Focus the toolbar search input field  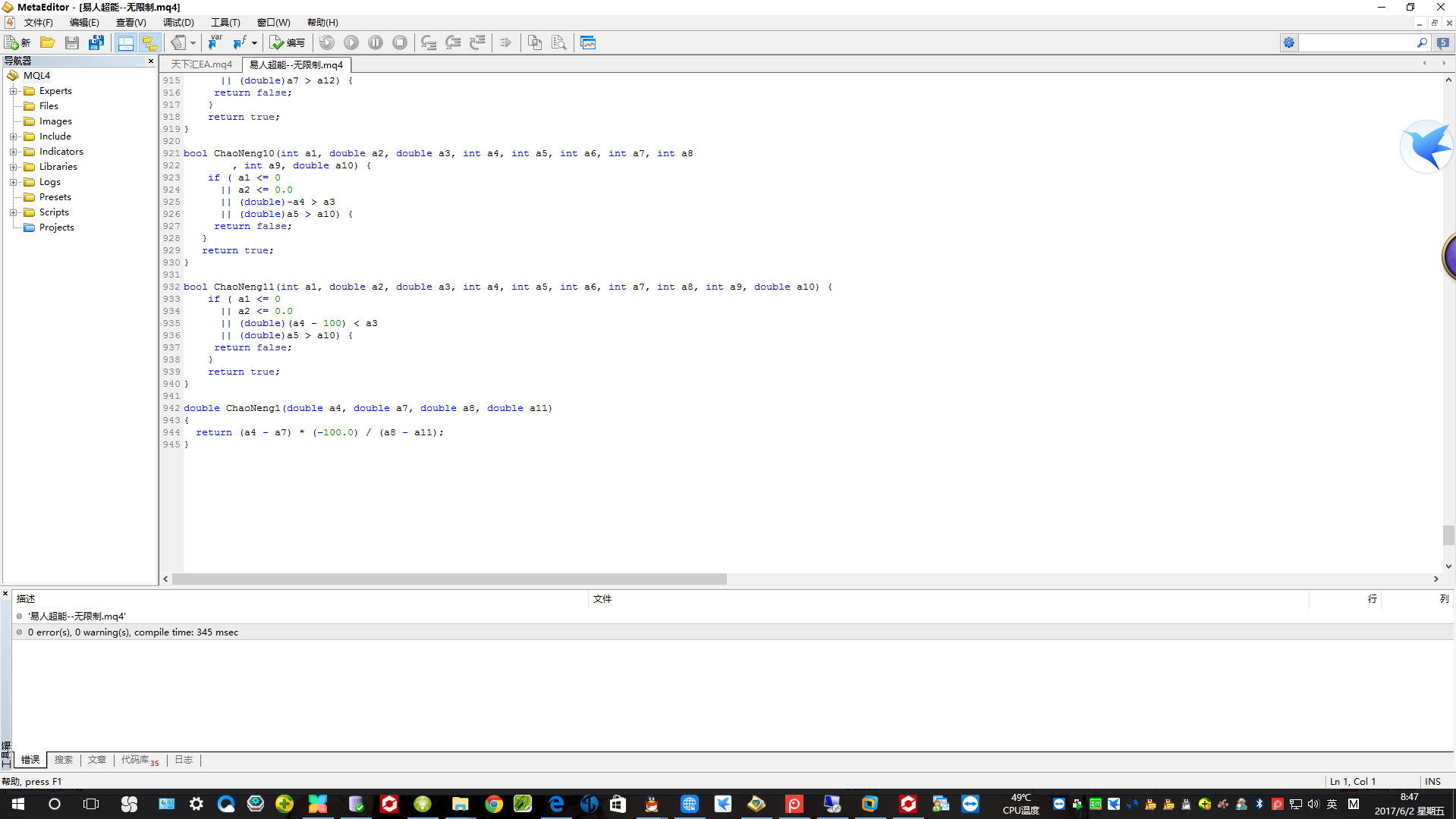point(1357,42)
